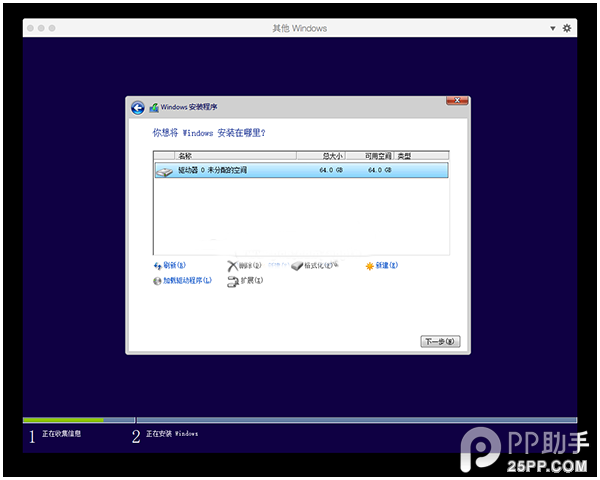Click the format drive icon

297,266
